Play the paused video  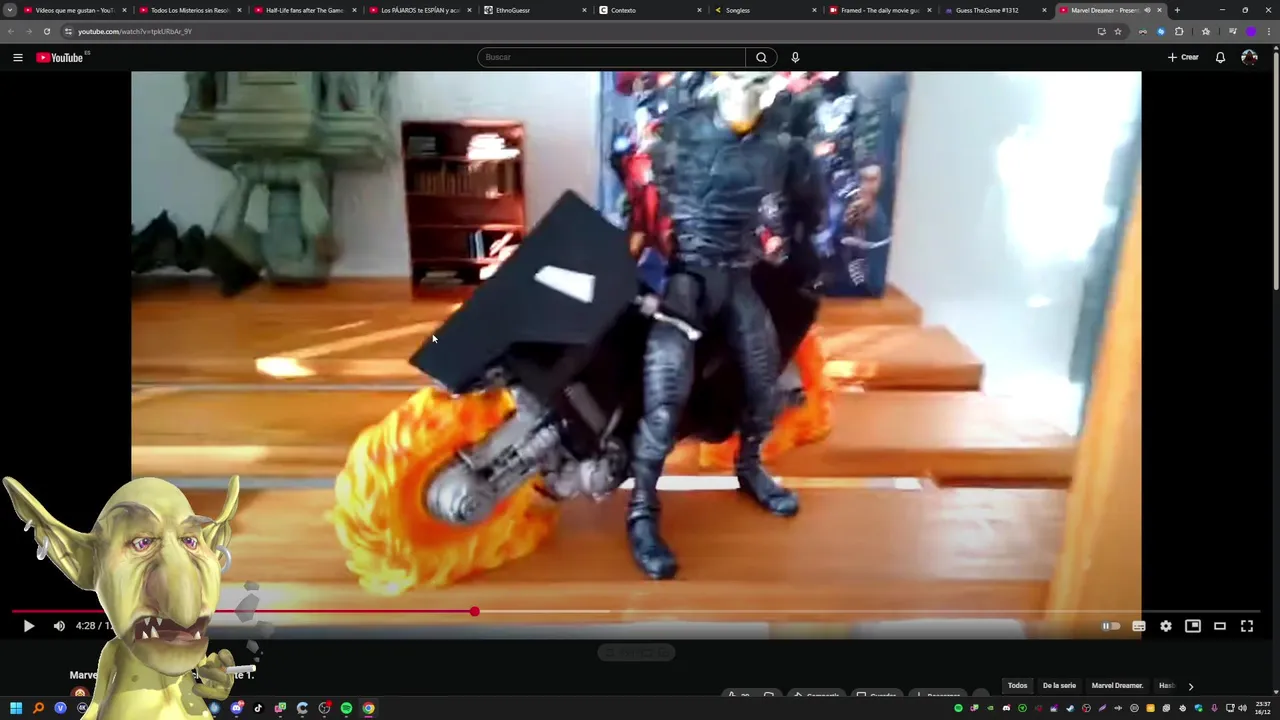(28, 626)
